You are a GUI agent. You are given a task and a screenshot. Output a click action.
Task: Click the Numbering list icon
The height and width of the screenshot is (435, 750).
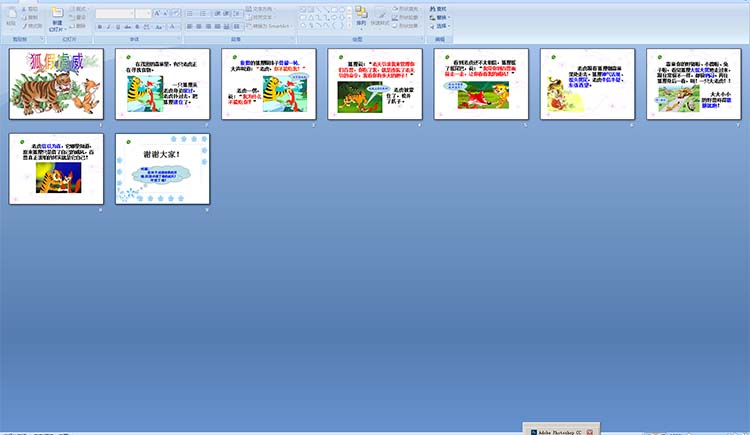(x=203, y=13)
